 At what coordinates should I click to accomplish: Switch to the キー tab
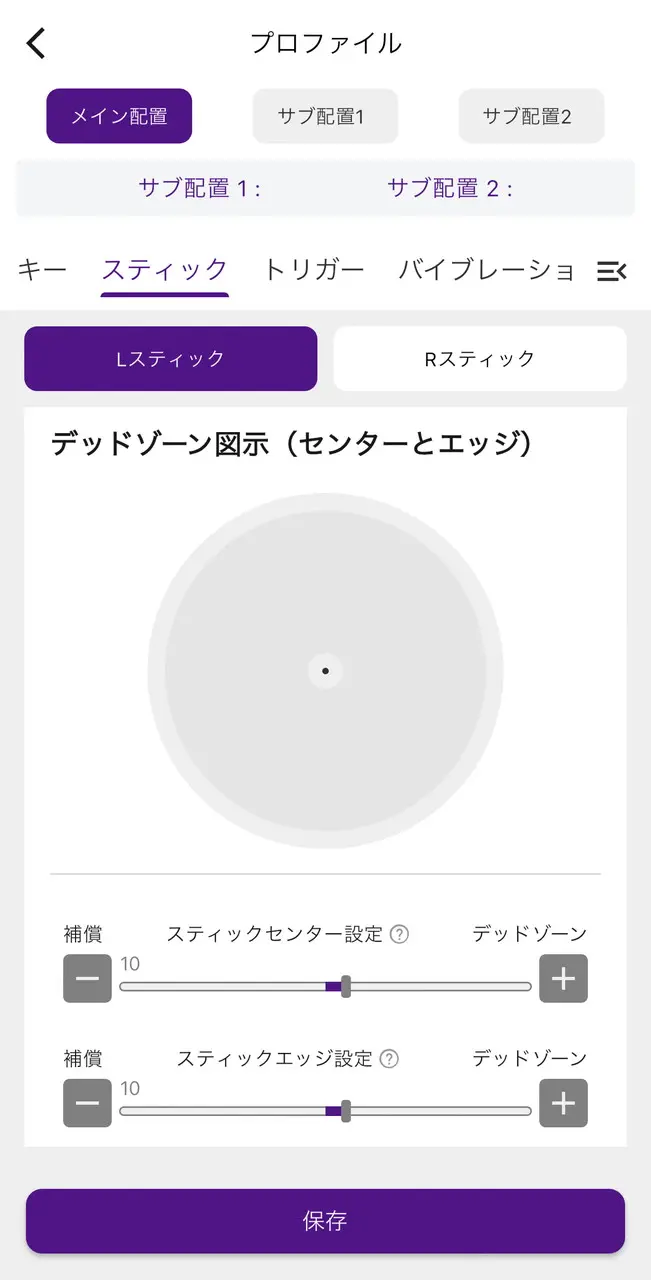pyautogui.click(x=42, y=270)
